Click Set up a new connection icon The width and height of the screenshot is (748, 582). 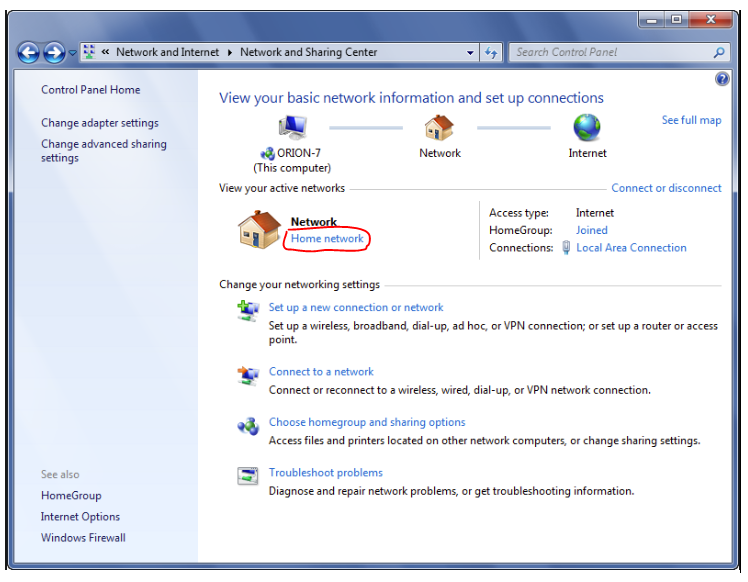248,311
